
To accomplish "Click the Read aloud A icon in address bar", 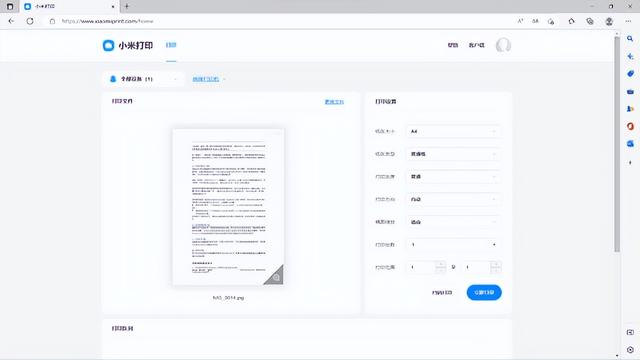I will tap(520, 21).
